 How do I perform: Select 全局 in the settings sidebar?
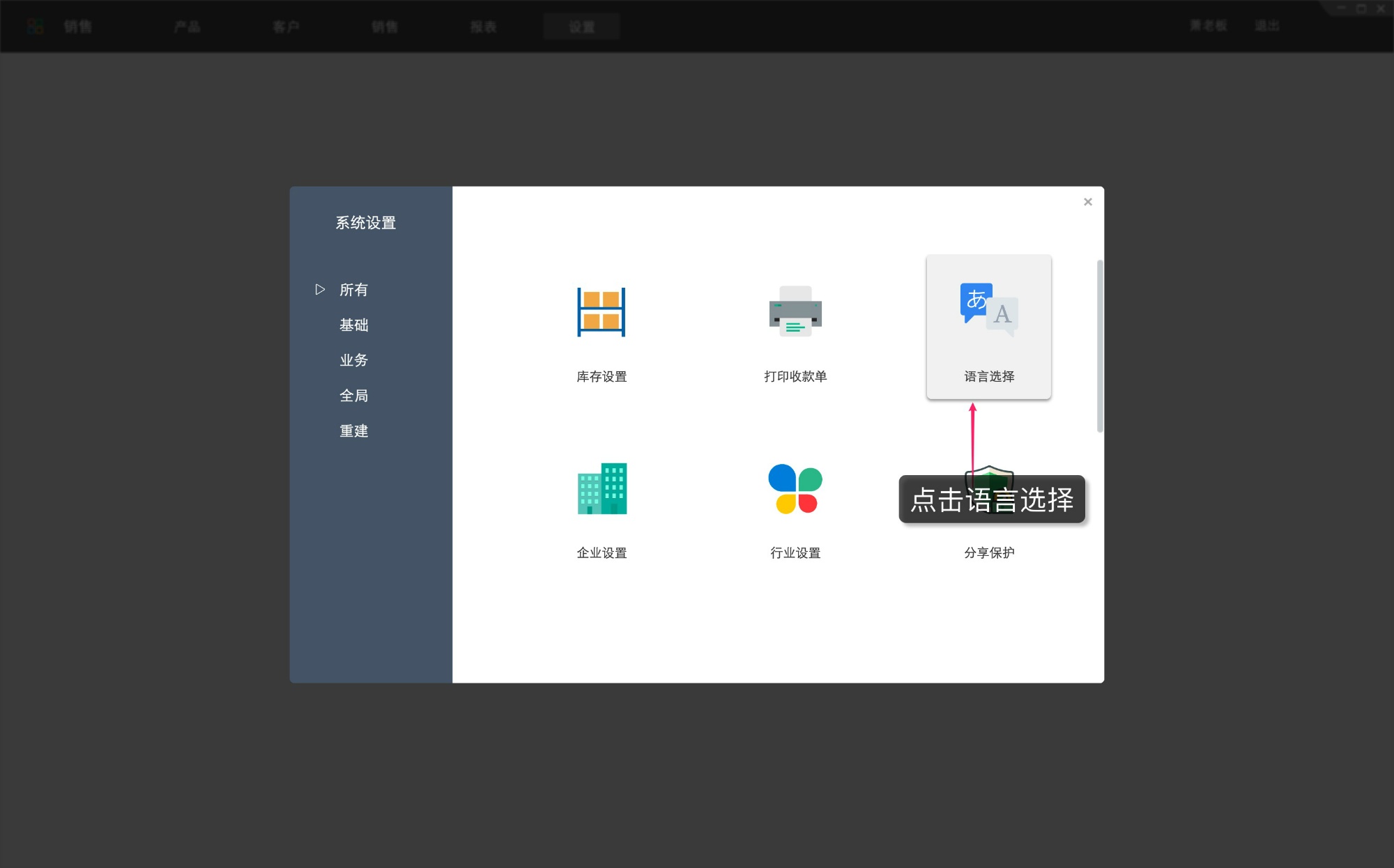353,395
